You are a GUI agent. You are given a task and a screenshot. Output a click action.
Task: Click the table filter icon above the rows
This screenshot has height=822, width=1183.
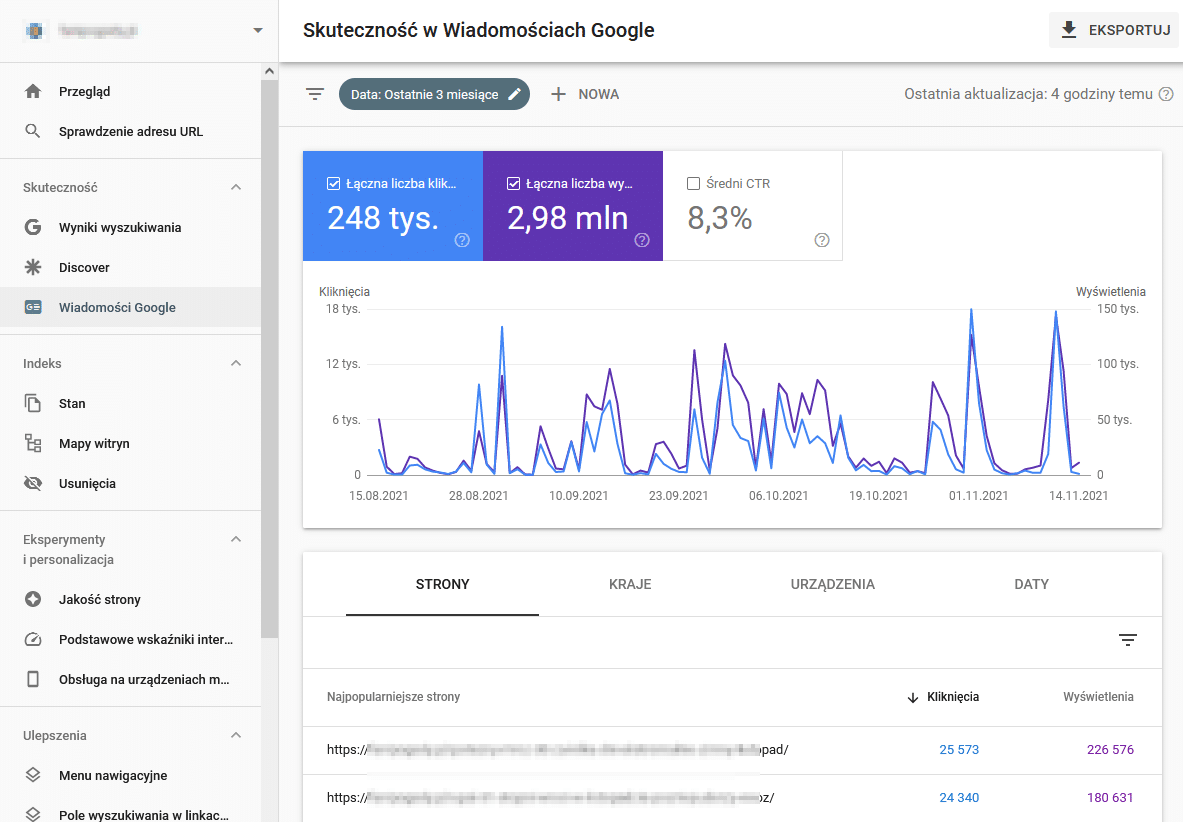pos(1128,640)
